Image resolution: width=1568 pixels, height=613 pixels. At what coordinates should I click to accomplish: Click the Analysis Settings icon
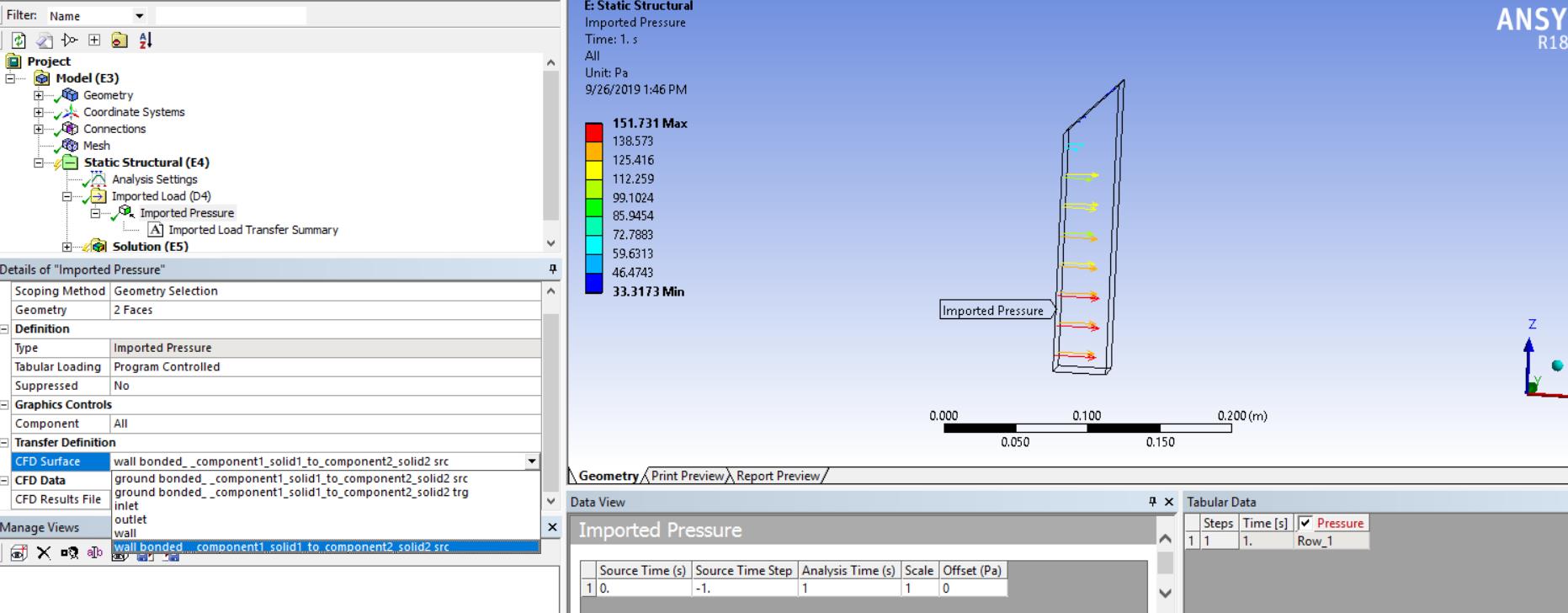98,179
